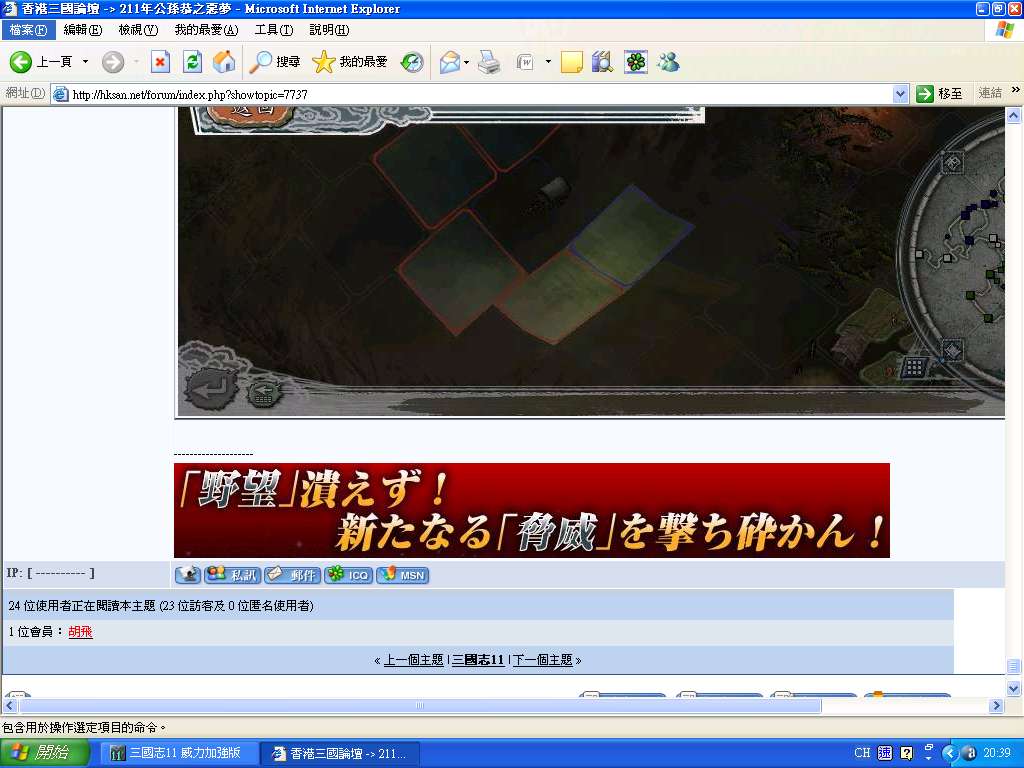Click the 連結 Links toolbar label
The image size is (1024, 768).
[989, 93]
